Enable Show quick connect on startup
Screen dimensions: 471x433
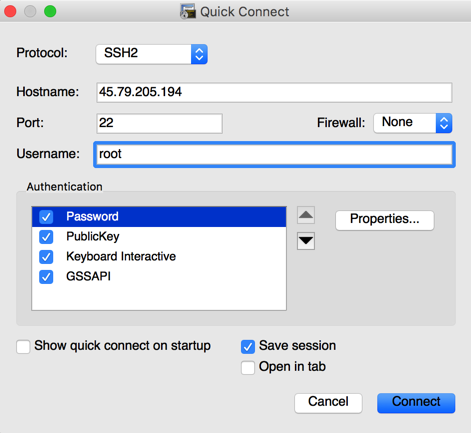point(23,347)
